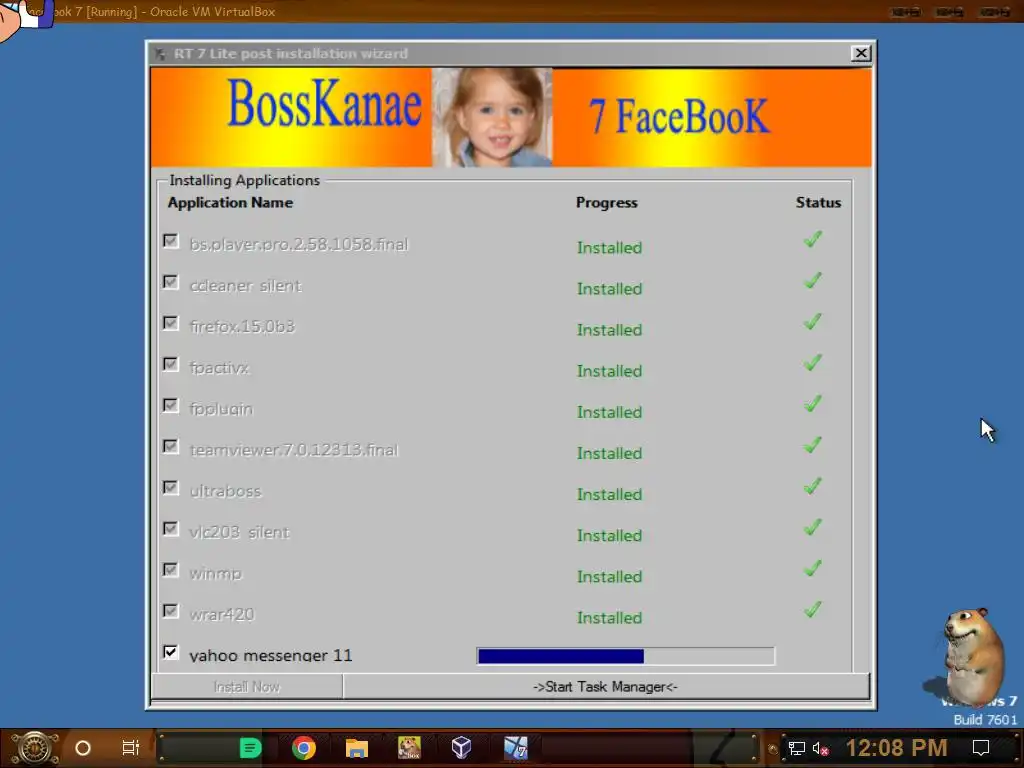Click the child photo in the banner

coord(492,118)
